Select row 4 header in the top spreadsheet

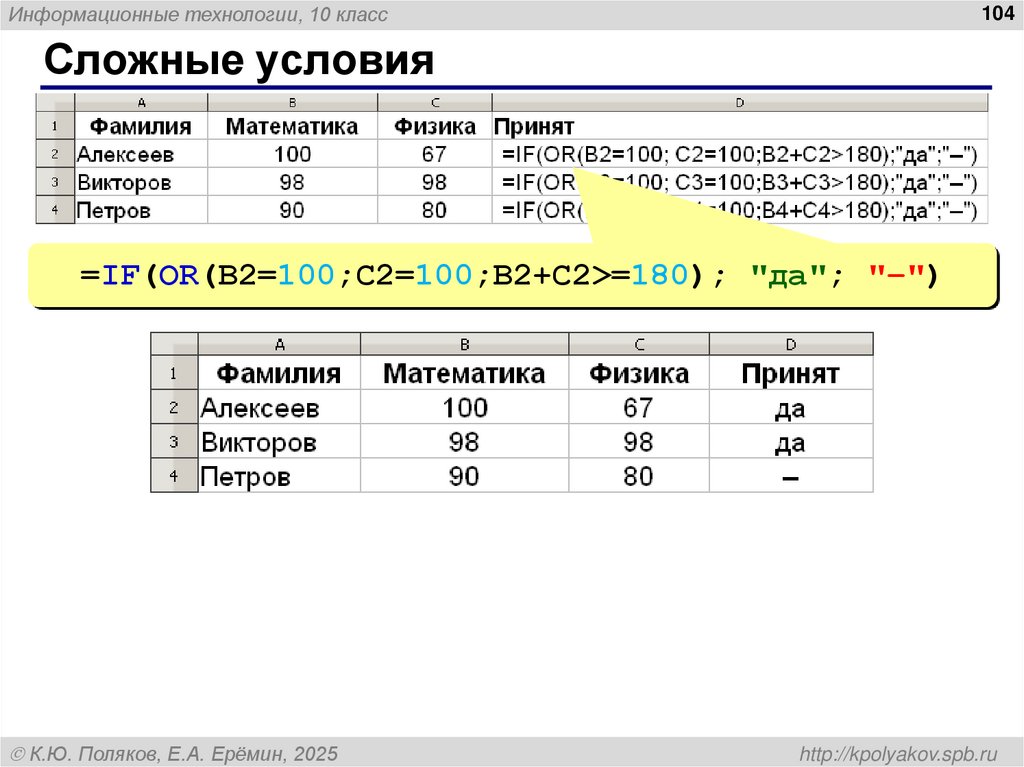[55, 210]
